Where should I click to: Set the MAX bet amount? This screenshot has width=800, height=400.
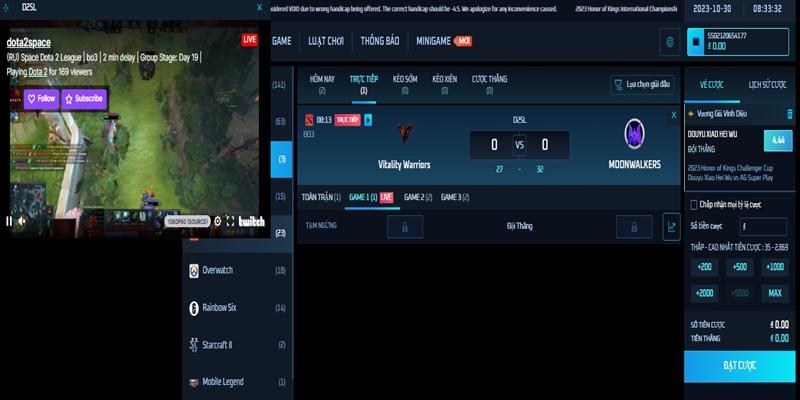[775, 294]
